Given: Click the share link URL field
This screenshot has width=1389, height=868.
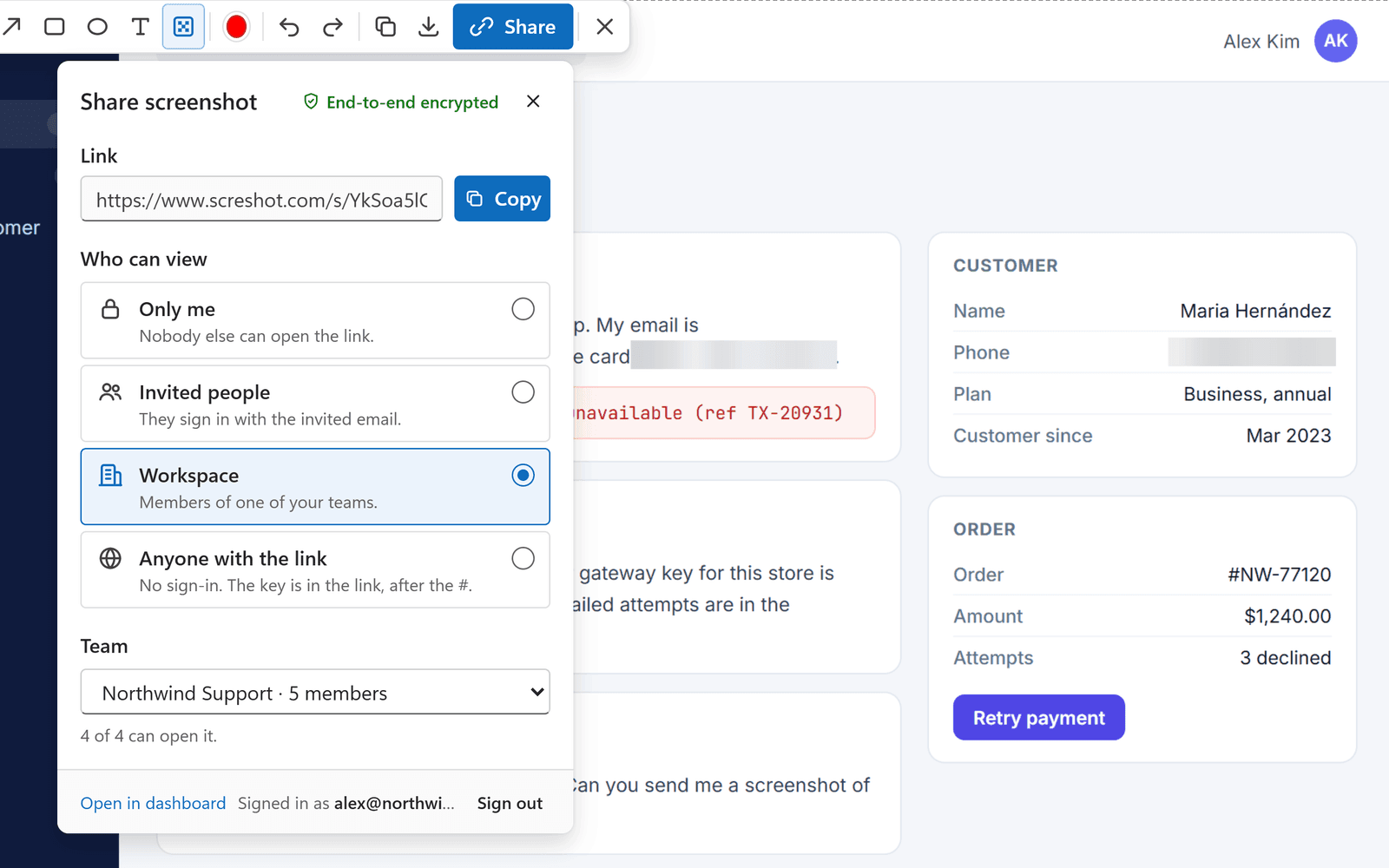Looking at the screenshot, I should [261, 199].
